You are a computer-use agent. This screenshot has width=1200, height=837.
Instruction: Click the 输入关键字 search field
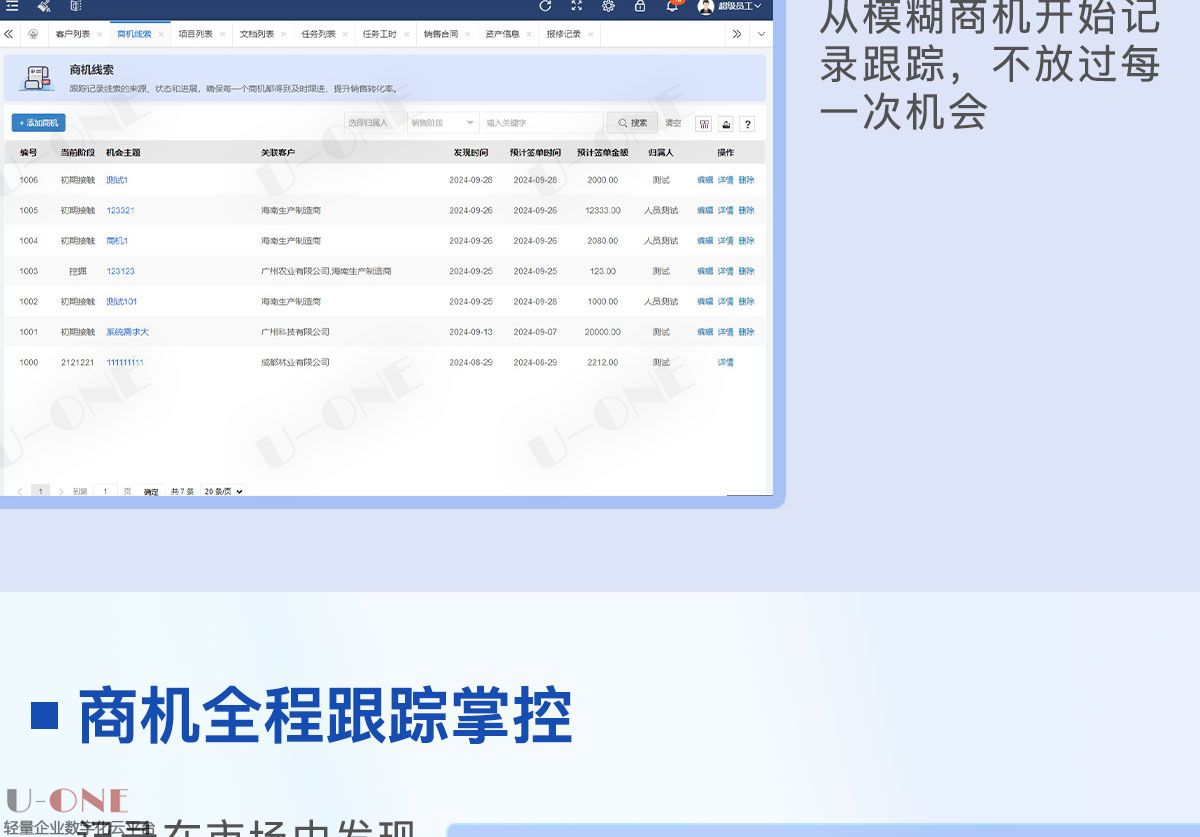pos(540,123)
